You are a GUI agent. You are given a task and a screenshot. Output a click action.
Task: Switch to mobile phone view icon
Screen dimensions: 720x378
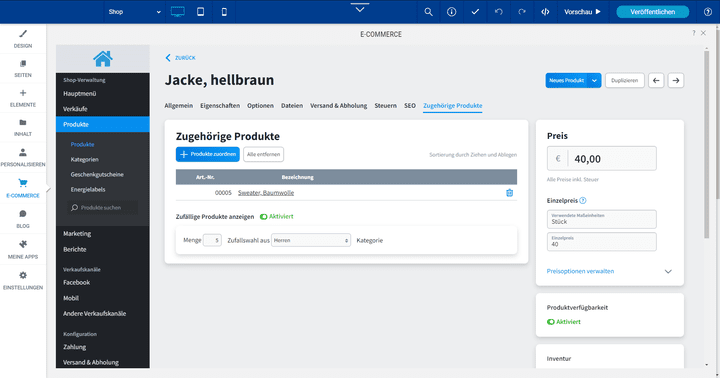pos(224,12)
